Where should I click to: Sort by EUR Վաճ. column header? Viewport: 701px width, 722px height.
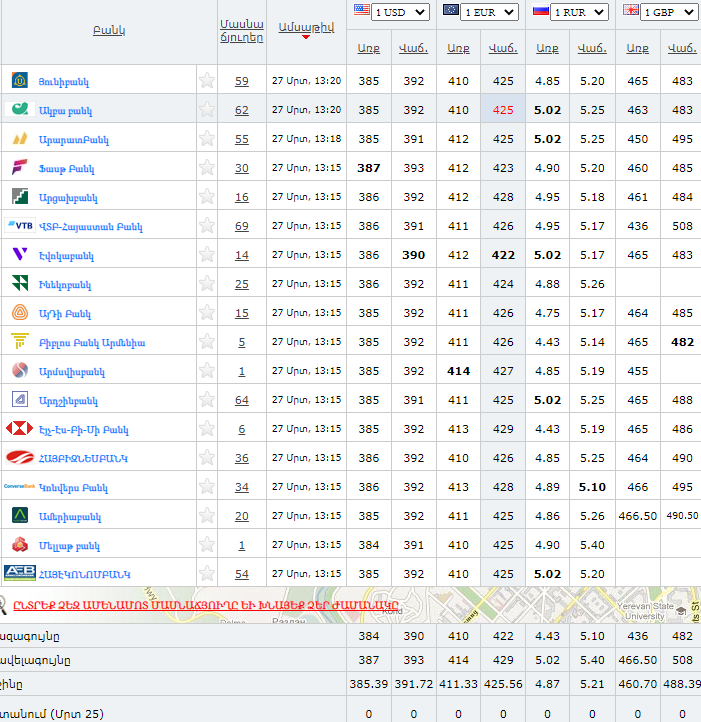503,48
